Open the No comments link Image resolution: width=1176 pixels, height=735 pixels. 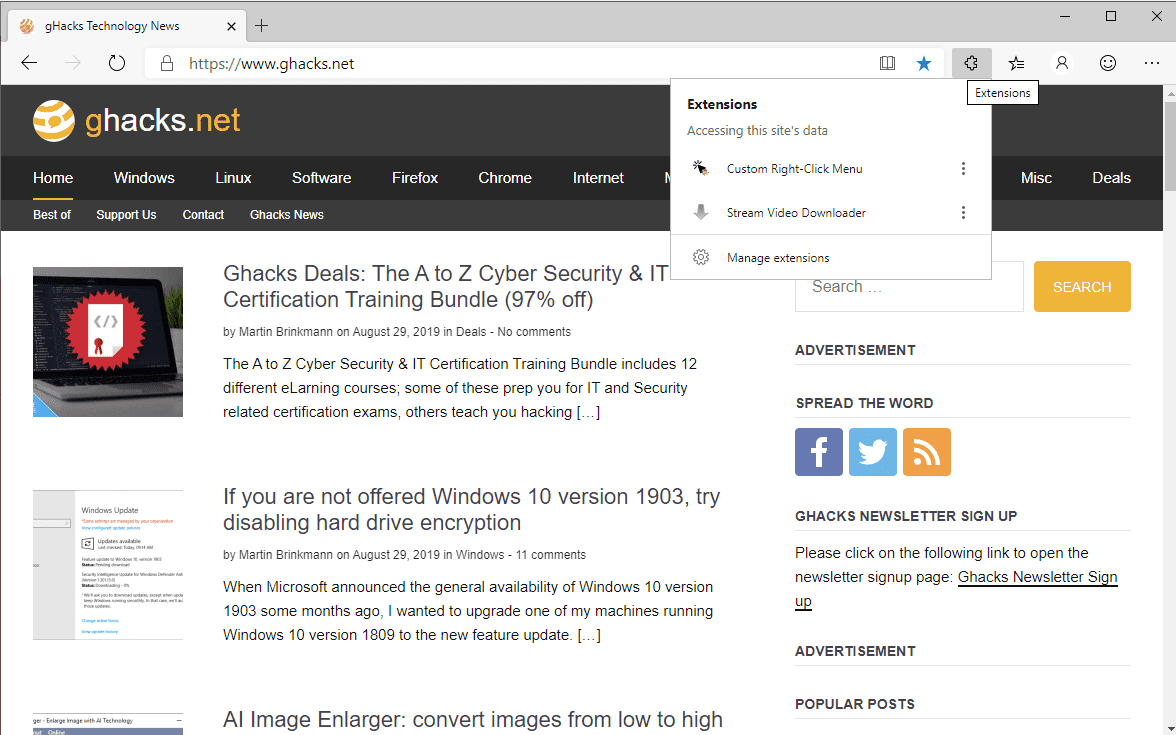tap(534, 332)
